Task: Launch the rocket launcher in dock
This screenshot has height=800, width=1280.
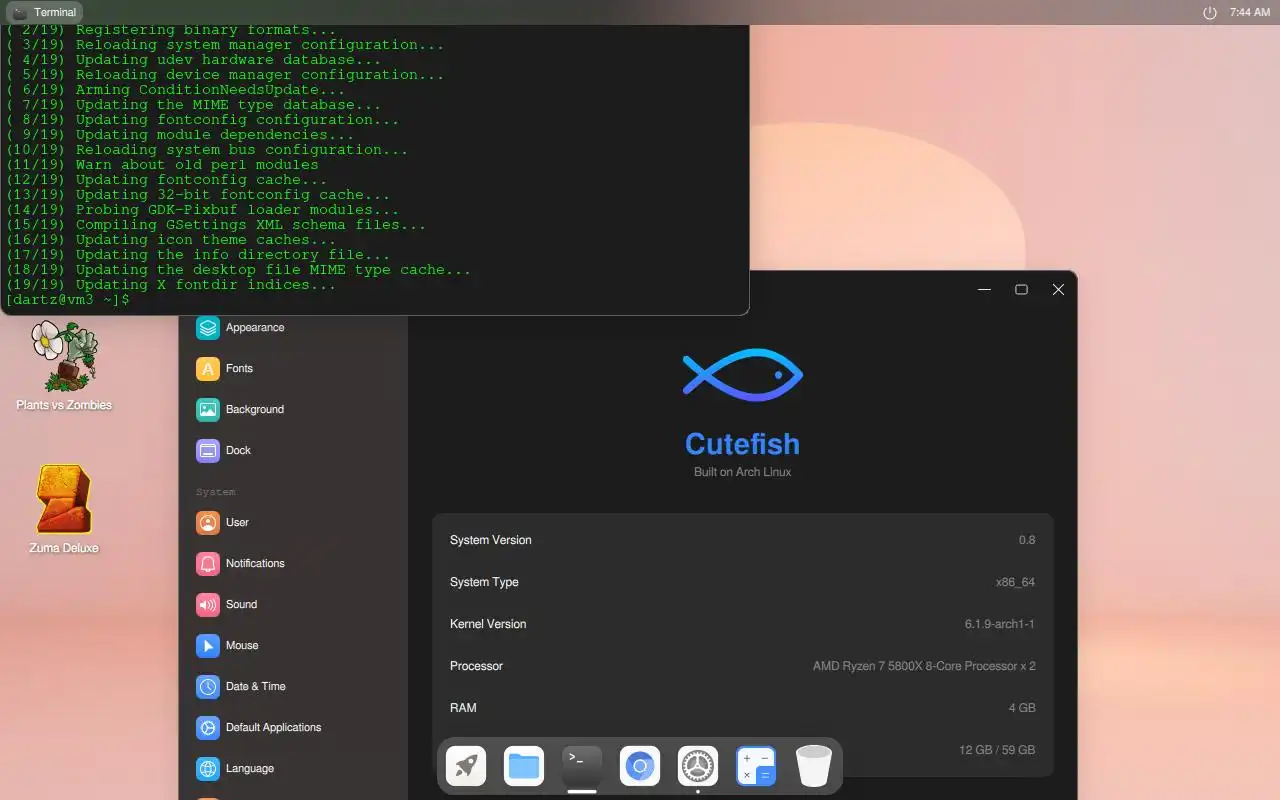Action: (466, 766)
